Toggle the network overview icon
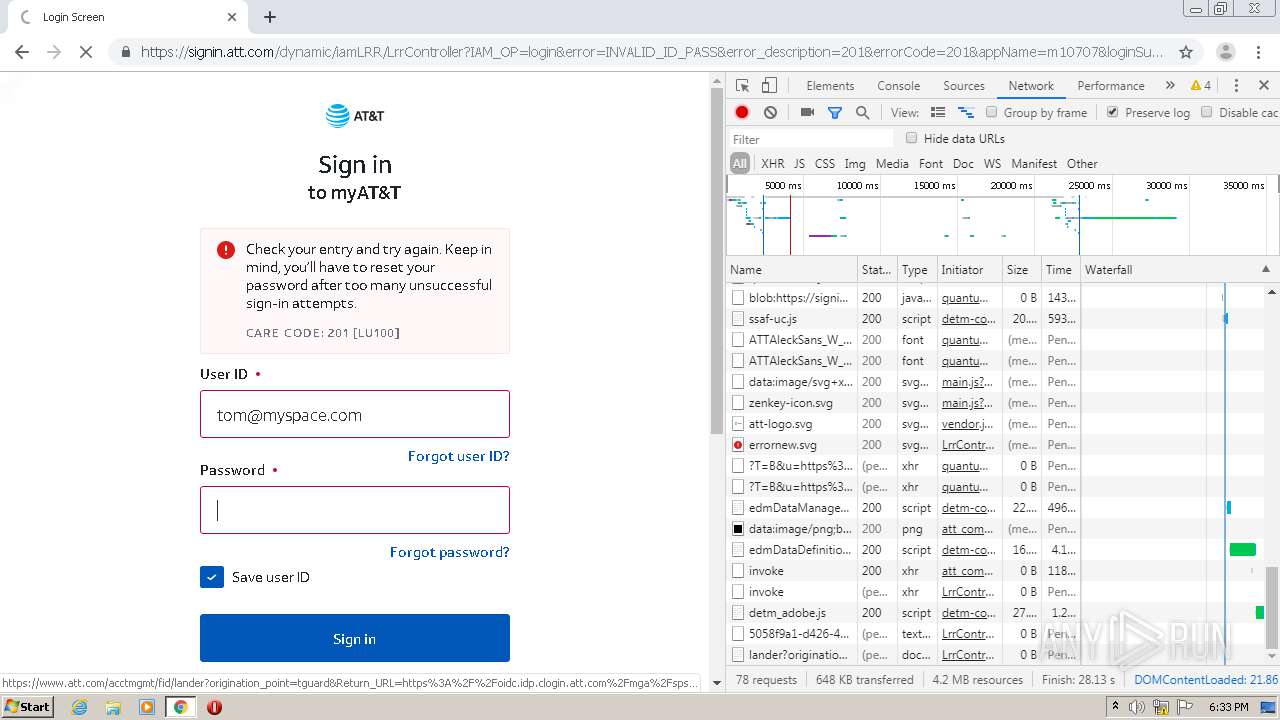 (x=966, y=113)
